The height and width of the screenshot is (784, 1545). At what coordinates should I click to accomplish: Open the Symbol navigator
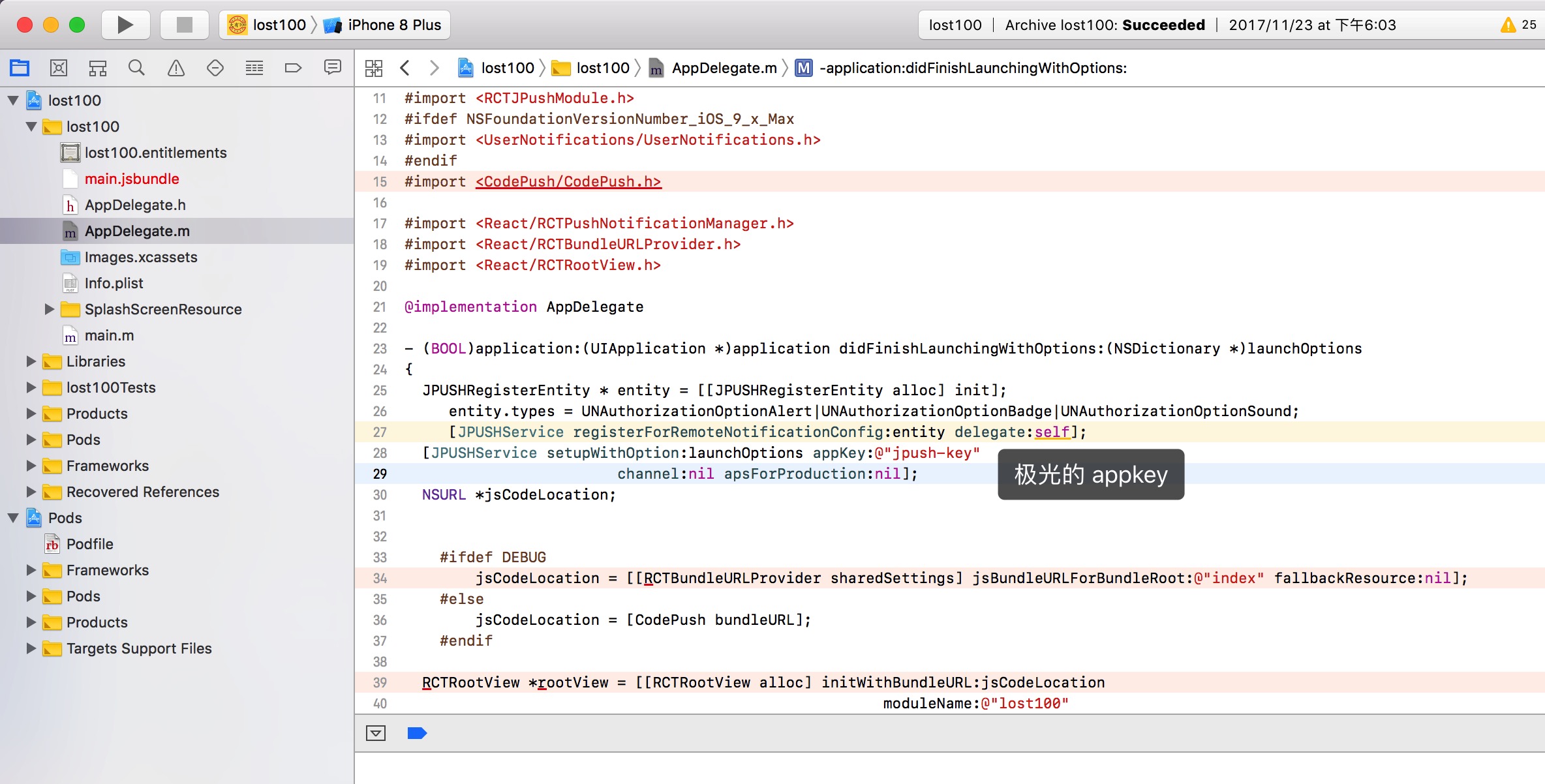pyautogui.click(x=98, y=68)
